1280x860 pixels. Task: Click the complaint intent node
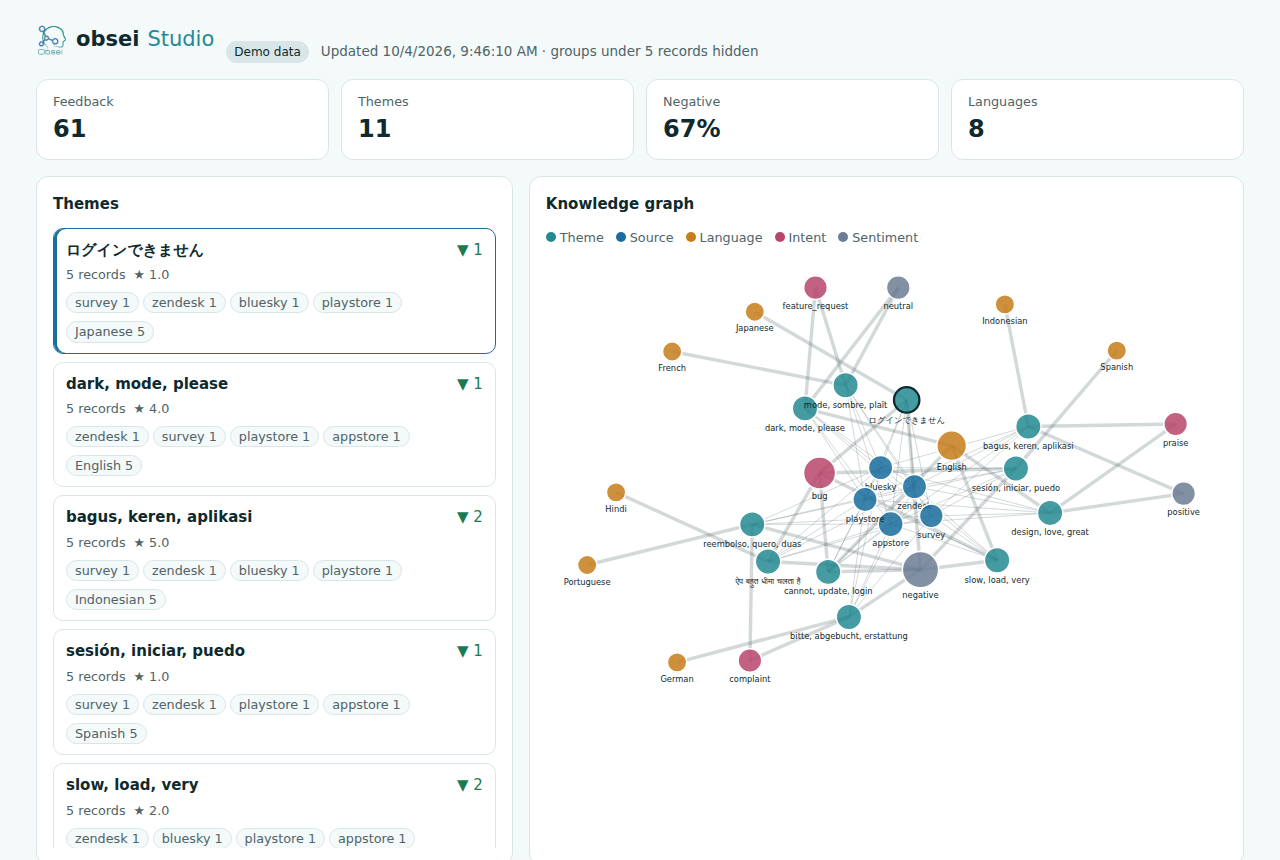(750, 660)
